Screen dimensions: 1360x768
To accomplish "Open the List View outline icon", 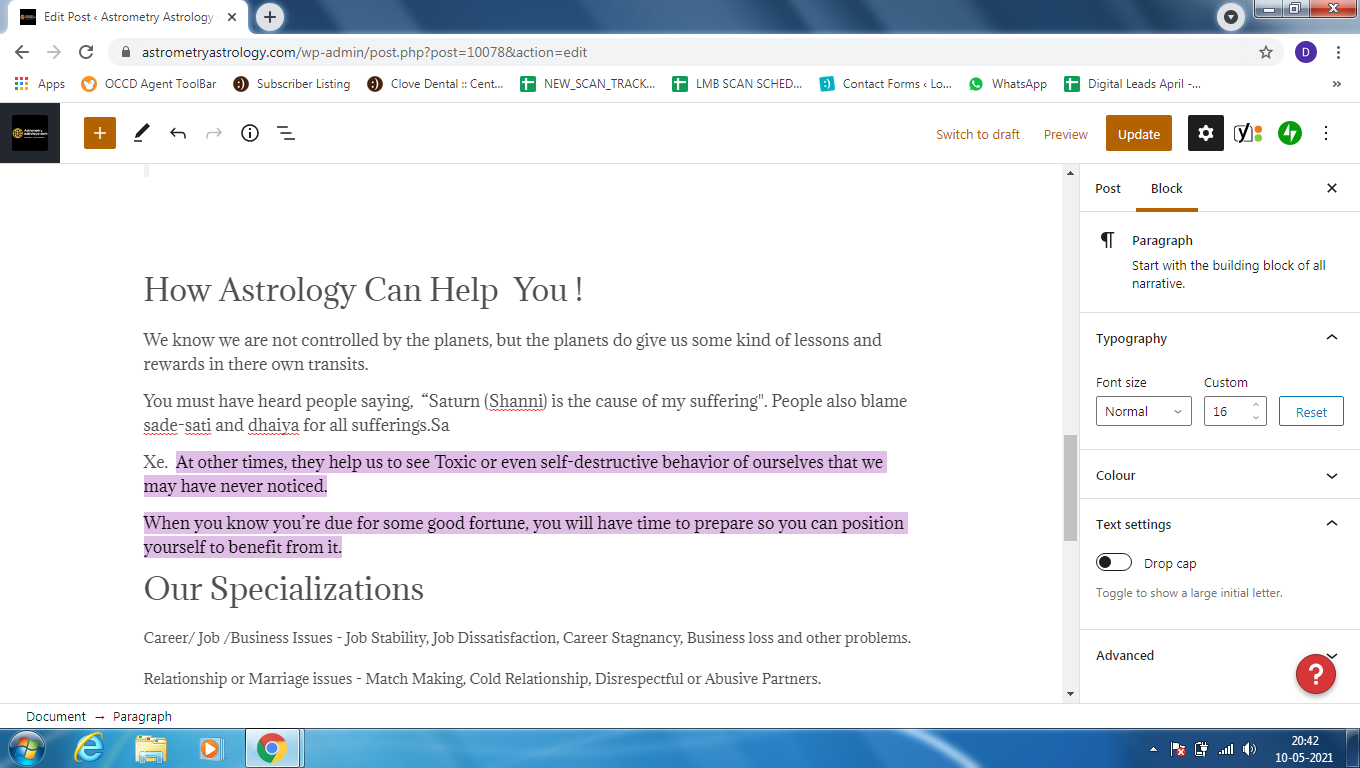I will [x=286, y=133].
